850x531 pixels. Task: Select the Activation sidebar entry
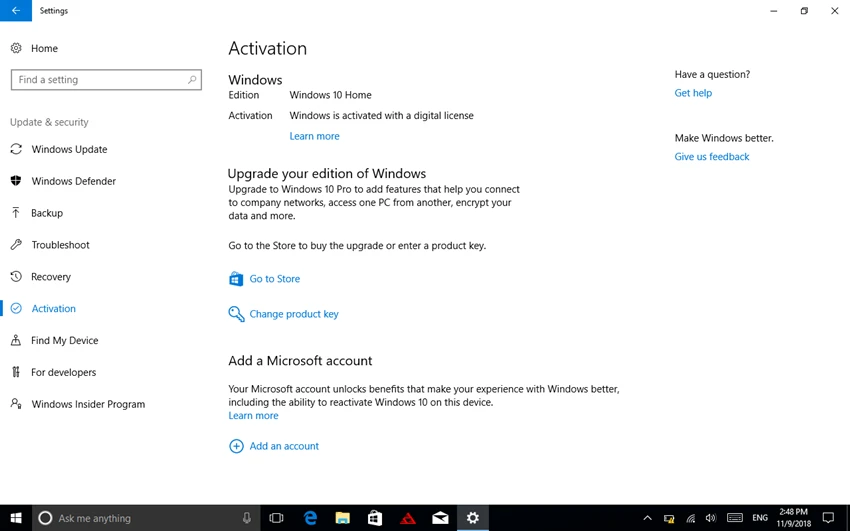click(x=54, y=308)
